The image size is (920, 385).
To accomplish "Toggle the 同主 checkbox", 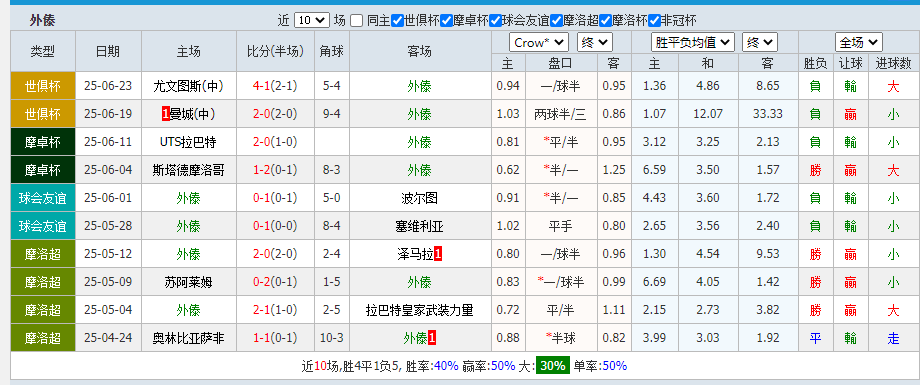I will click(356, 21).
